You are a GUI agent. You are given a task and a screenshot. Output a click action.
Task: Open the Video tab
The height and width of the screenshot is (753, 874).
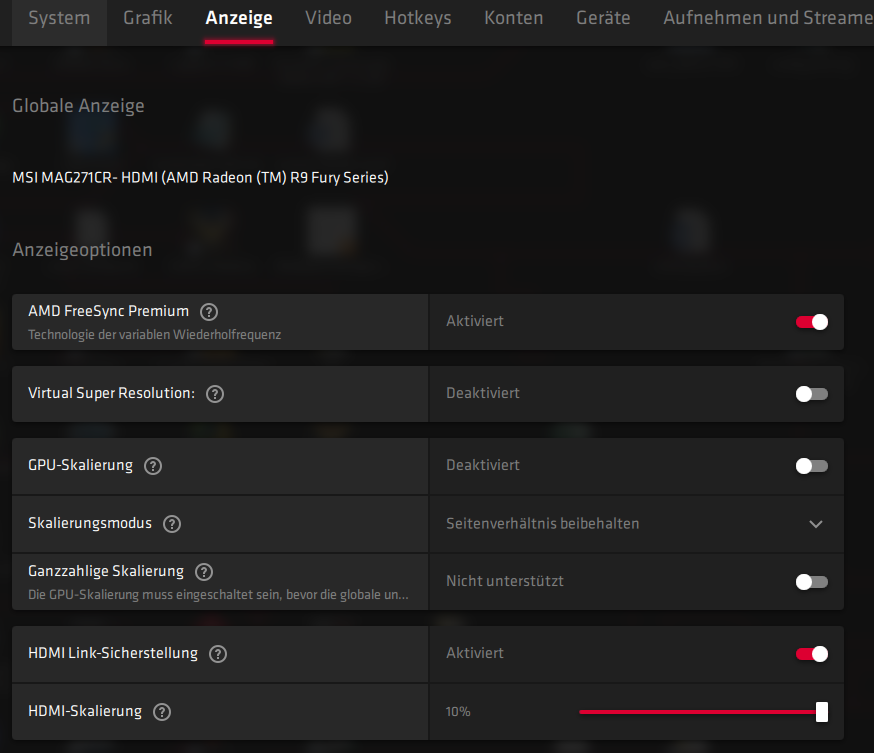[328, 18]
